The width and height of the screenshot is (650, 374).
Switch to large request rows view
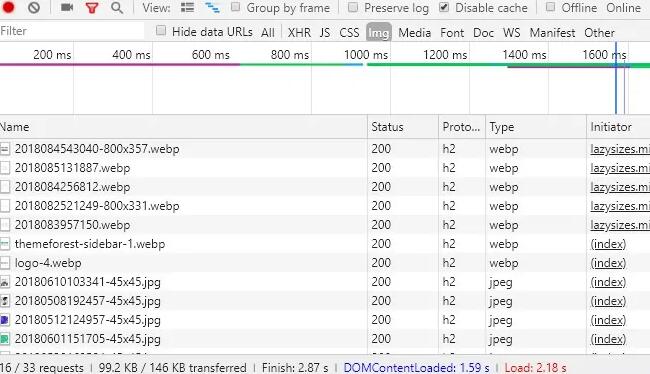(x=187, y=7)
